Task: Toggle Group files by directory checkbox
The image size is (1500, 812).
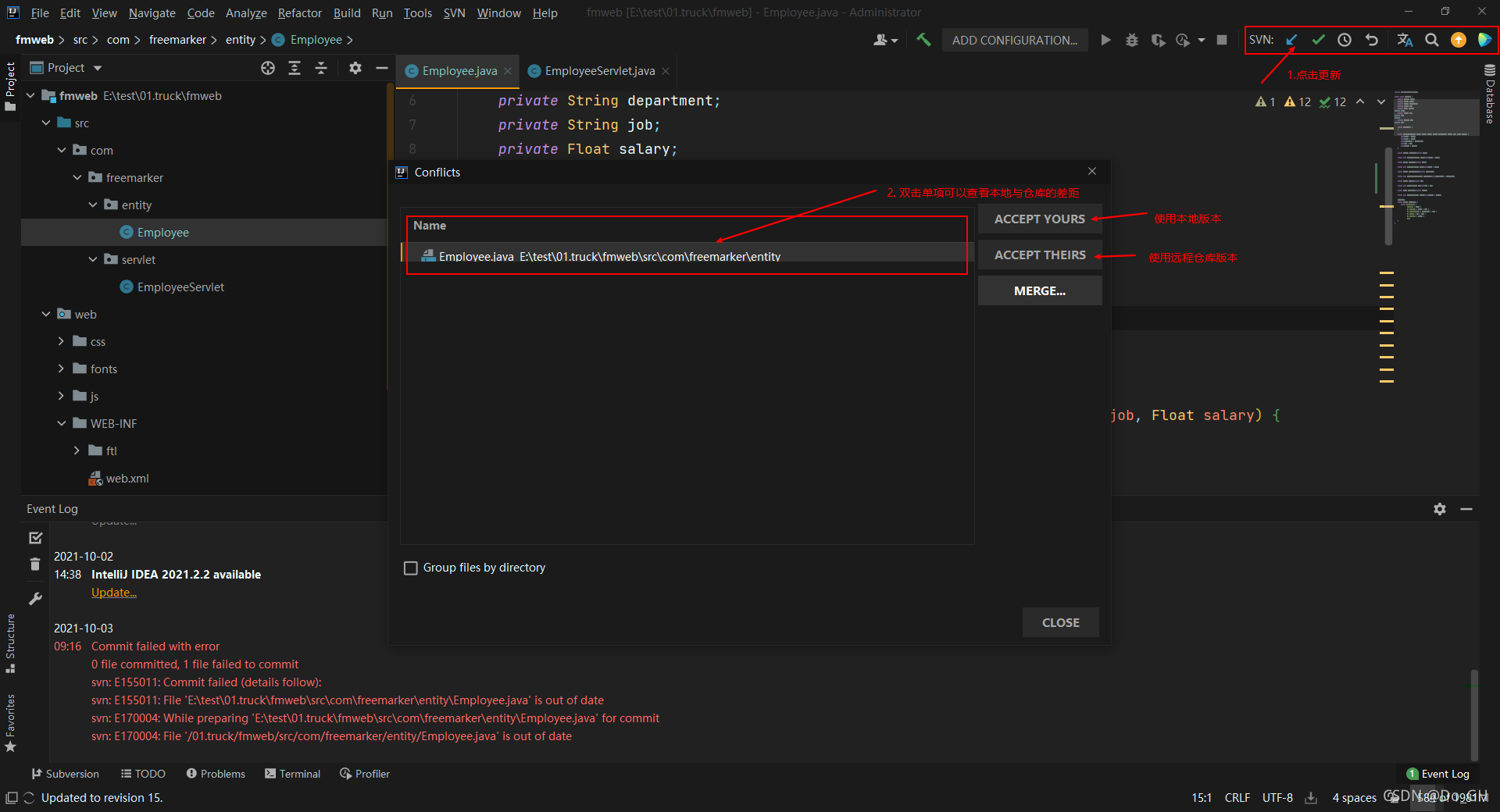Action: 411,568
